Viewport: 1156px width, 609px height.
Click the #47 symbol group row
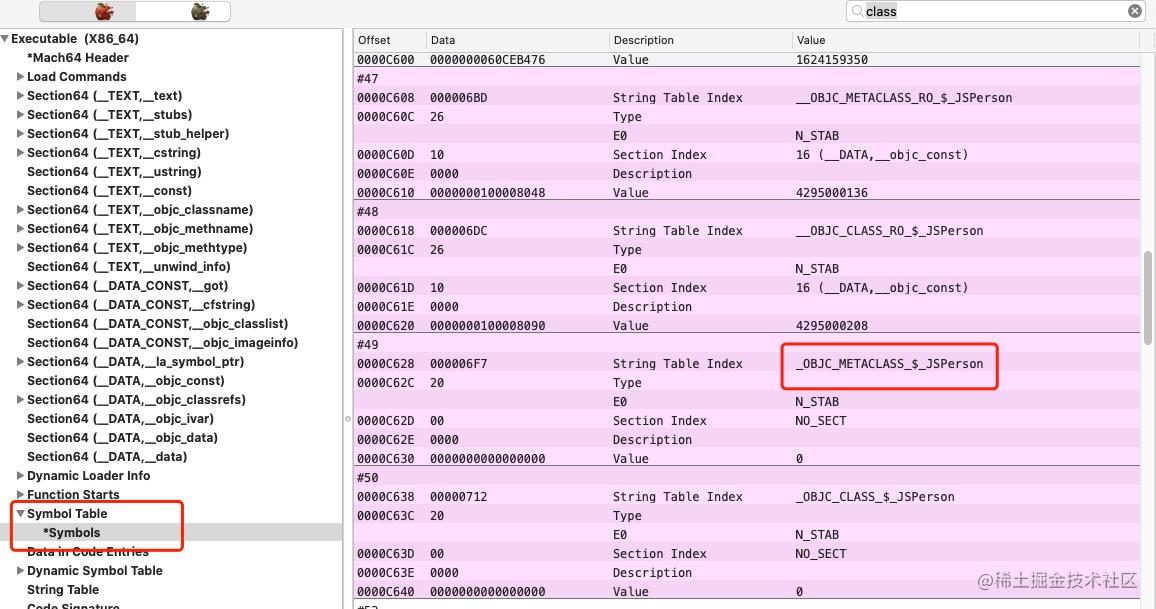[746, 79]
